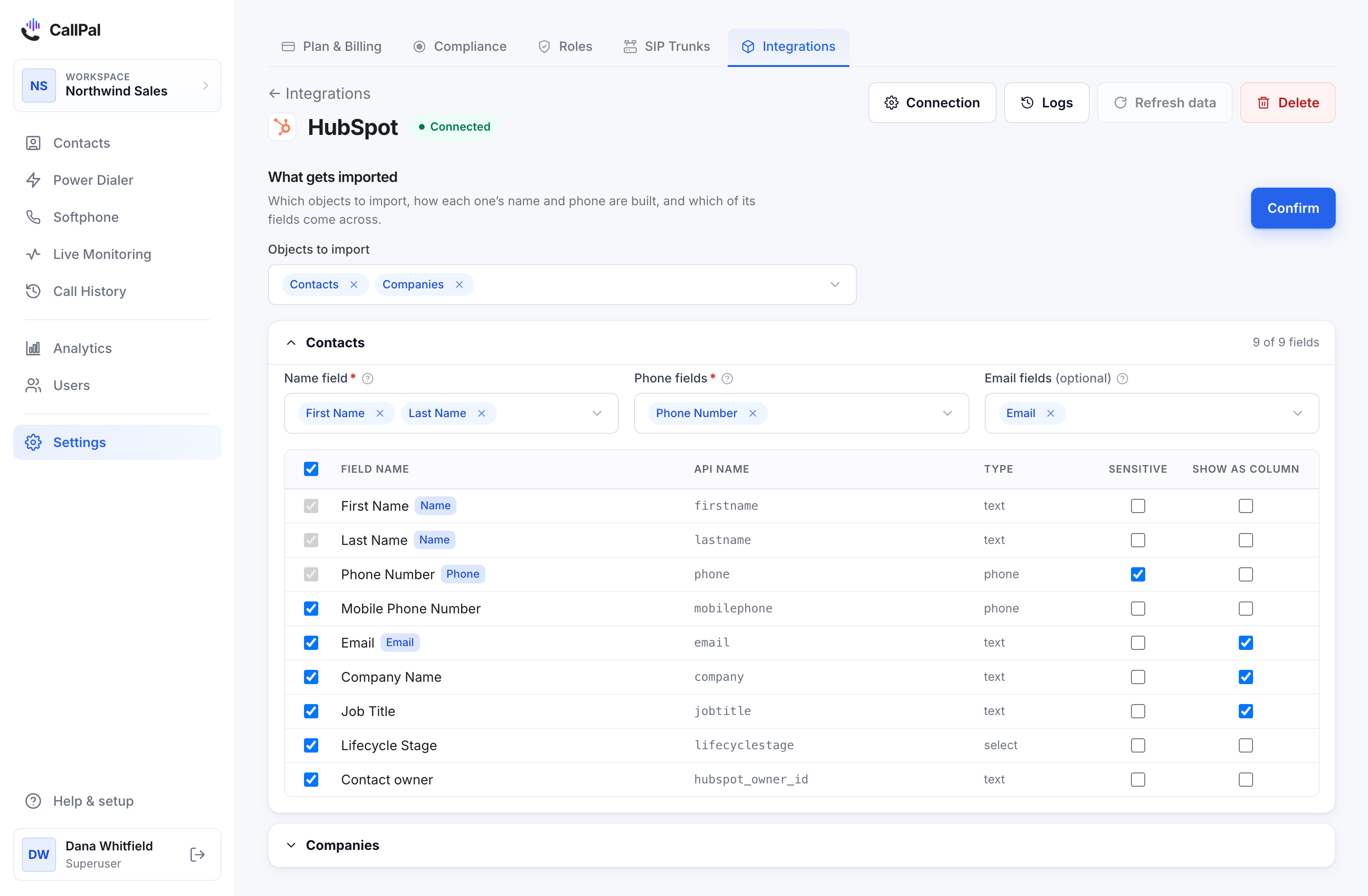The width and height of the screenshot is (1368, 896).
Task: Enable Show as column for Lifecycle Stage
Action: (x=1245, y=745)
